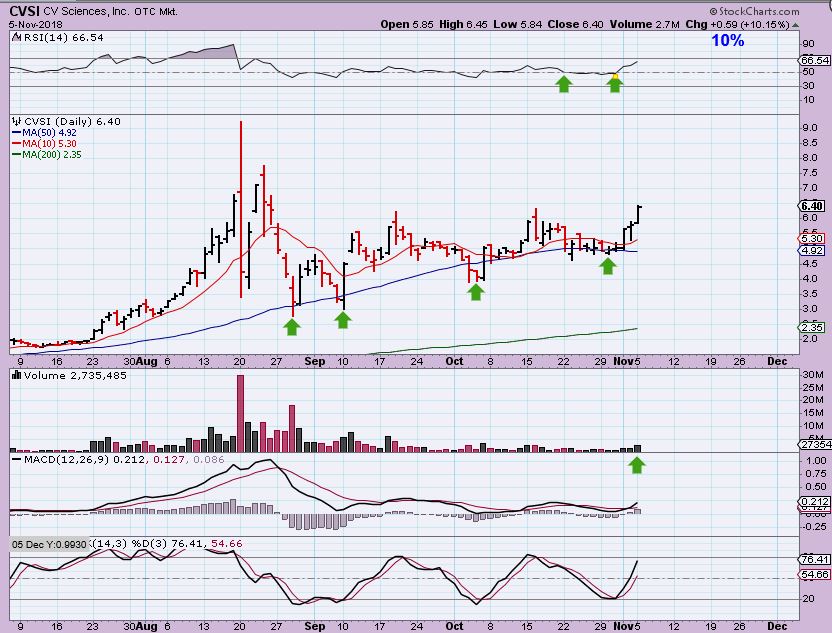The image size is (832, 633).
Task: Click the 30 level on RSI axis
Action: click(809, 85)
